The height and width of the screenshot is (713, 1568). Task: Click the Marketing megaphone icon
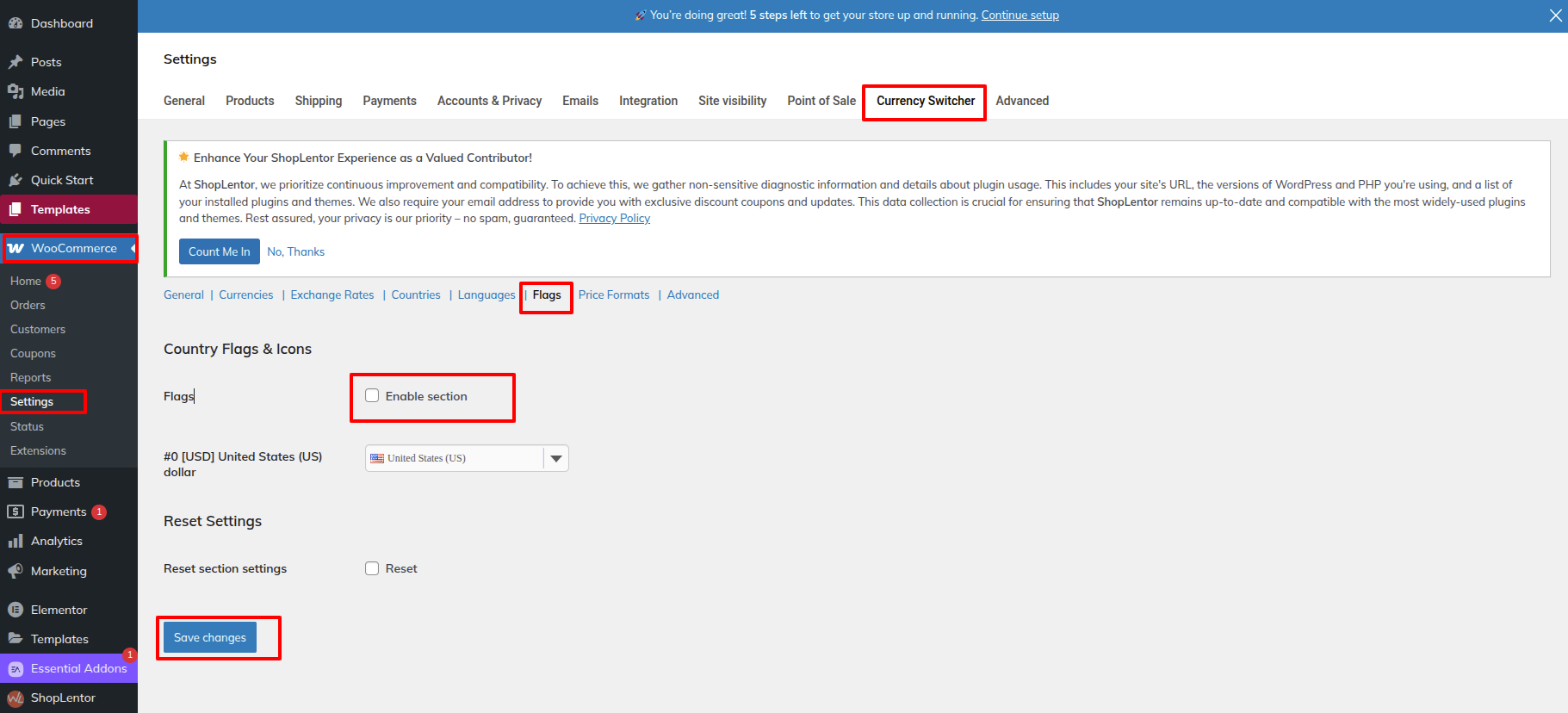coord(15,571)
